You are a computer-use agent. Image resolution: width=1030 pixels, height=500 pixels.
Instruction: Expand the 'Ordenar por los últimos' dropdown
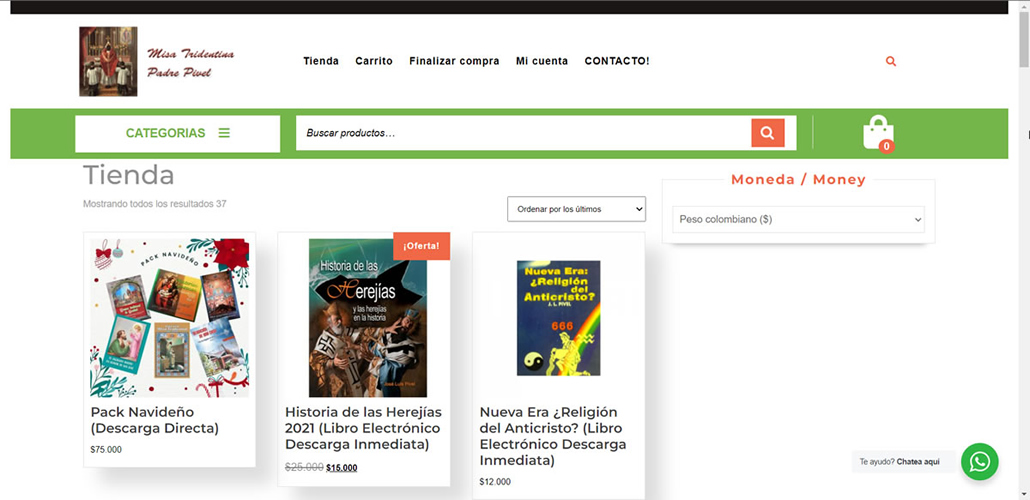[x=576, y=209]
